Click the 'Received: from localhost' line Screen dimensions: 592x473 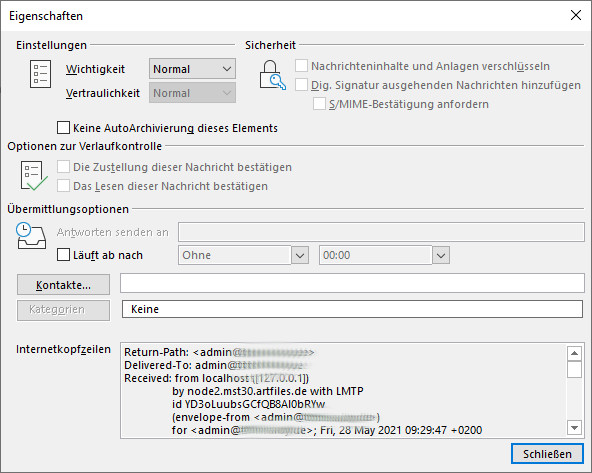(x=217, y=378)
